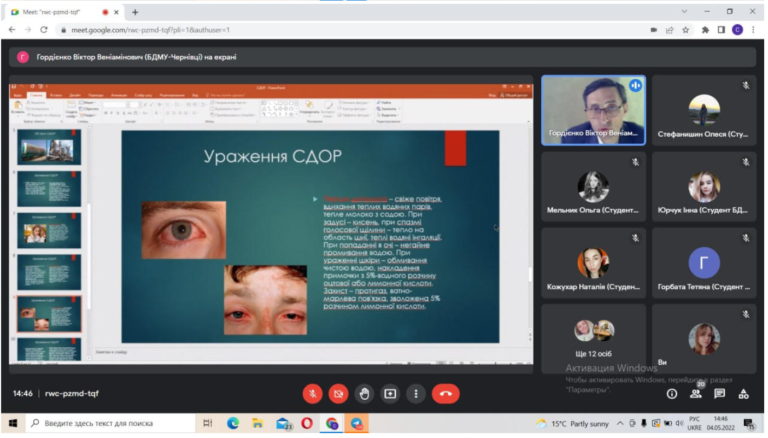Open the meeting details info icon

pos(671,394)
